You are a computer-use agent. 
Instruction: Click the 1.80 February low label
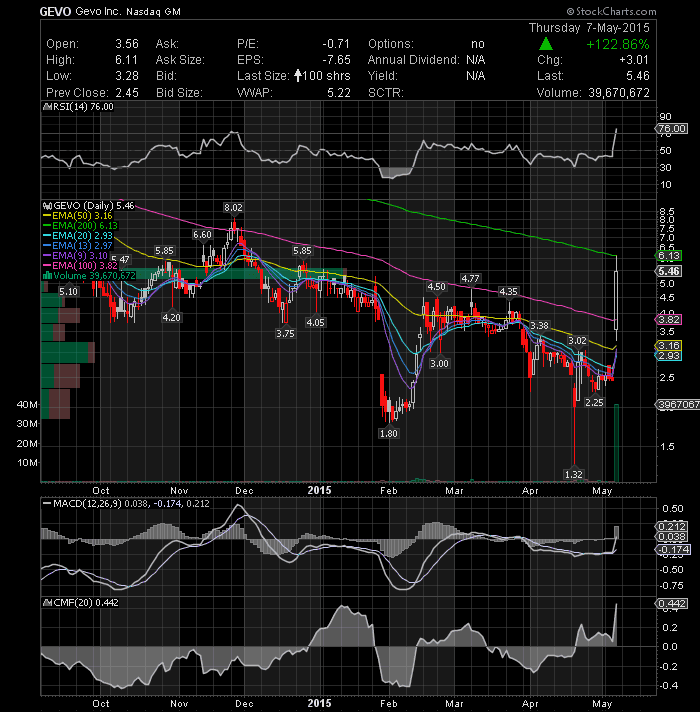coord(389,433)
